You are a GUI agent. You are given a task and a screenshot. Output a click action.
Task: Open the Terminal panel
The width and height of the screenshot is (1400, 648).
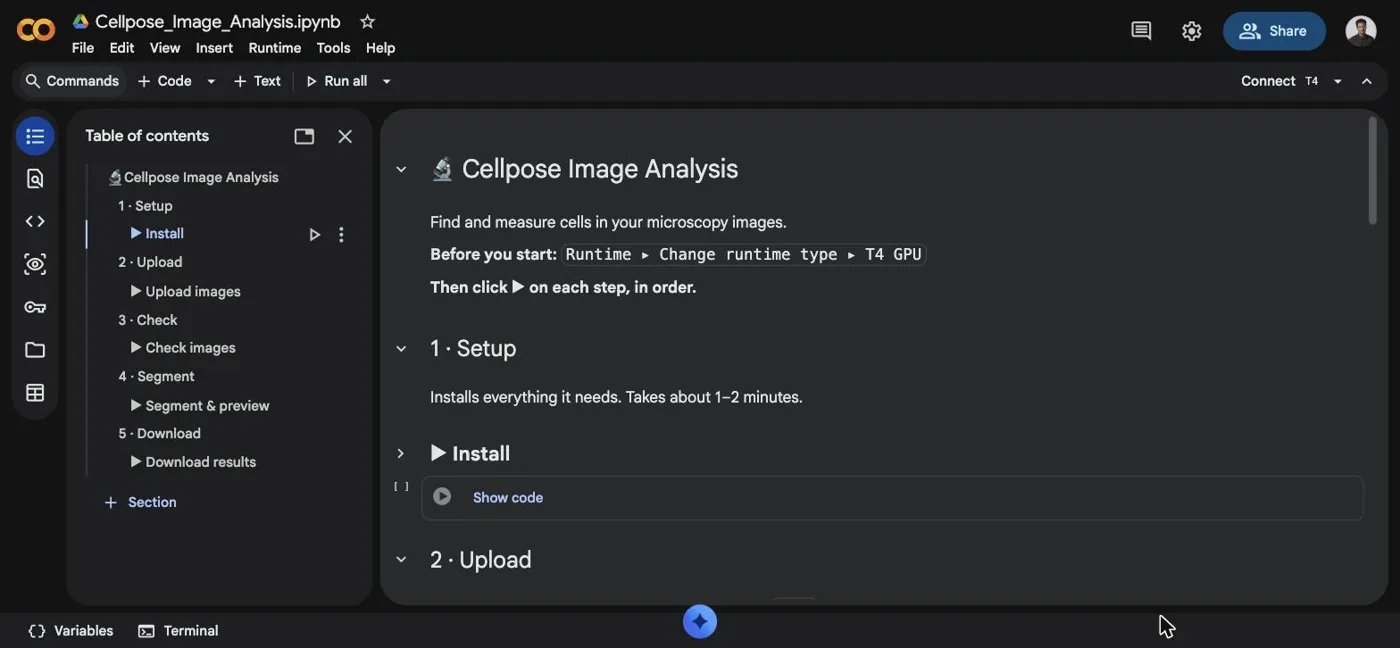pyautogui.click(x=178, y=631)
